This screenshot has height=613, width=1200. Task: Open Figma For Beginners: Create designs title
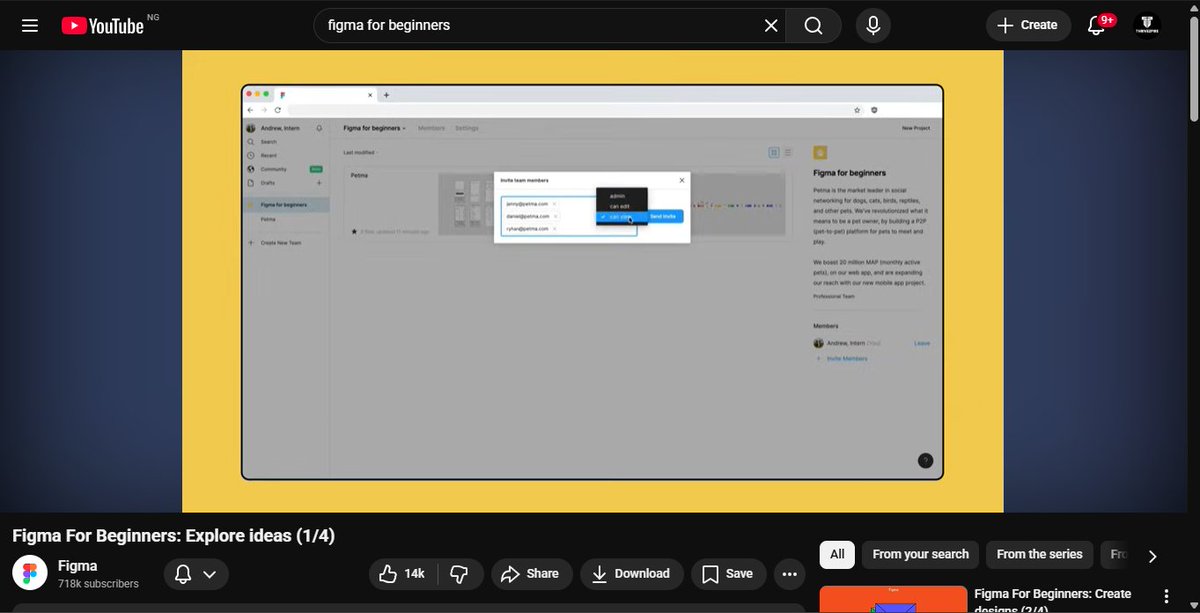click(1053, 600)
